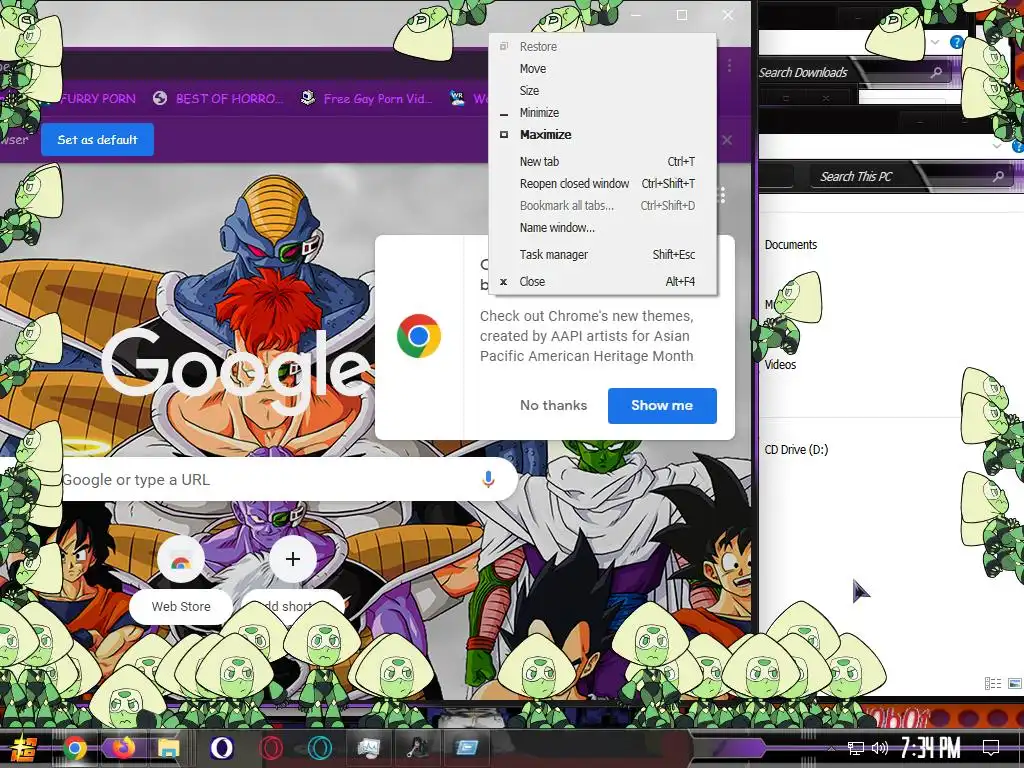
Task: Open the teal Opera GX taskbar icon
Action: pyautogui.click(x=320, y=748)
